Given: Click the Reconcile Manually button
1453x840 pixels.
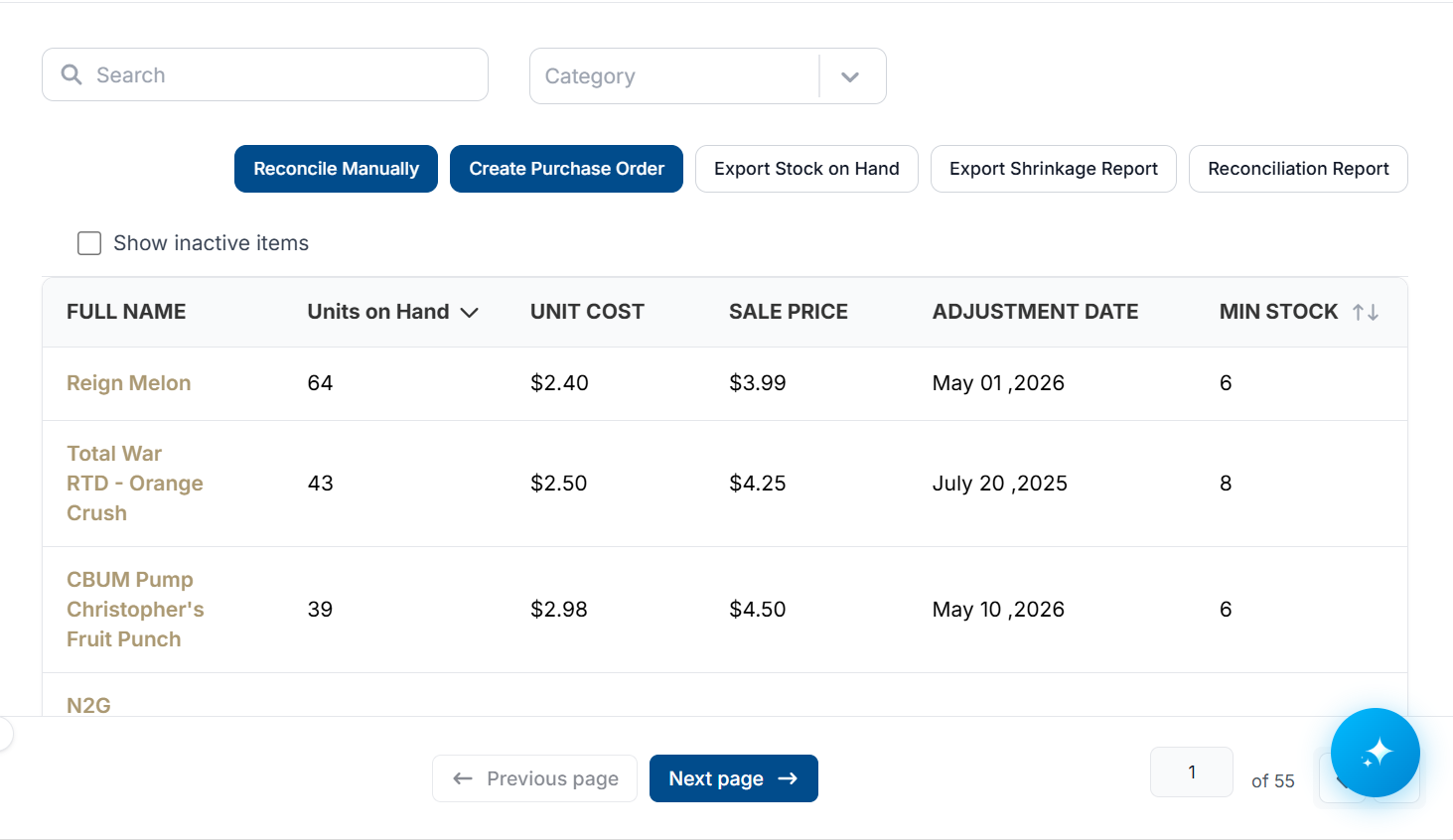Looking at the screenshot, I should click(x=336, y=169).
